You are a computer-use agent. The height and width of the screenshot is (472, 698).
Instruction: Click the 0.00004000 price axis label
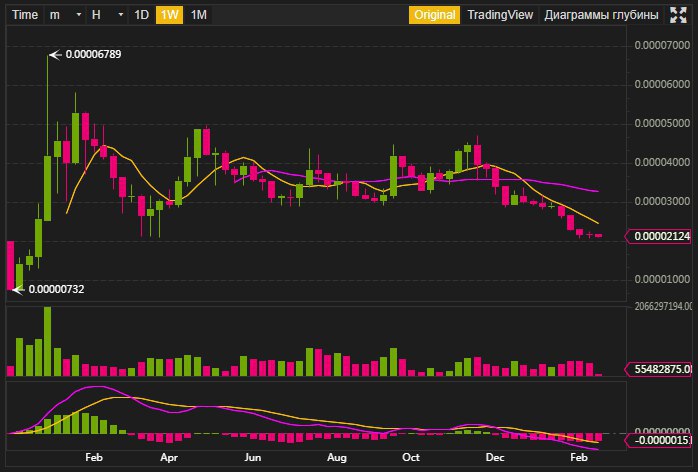(x=662, y=163)
